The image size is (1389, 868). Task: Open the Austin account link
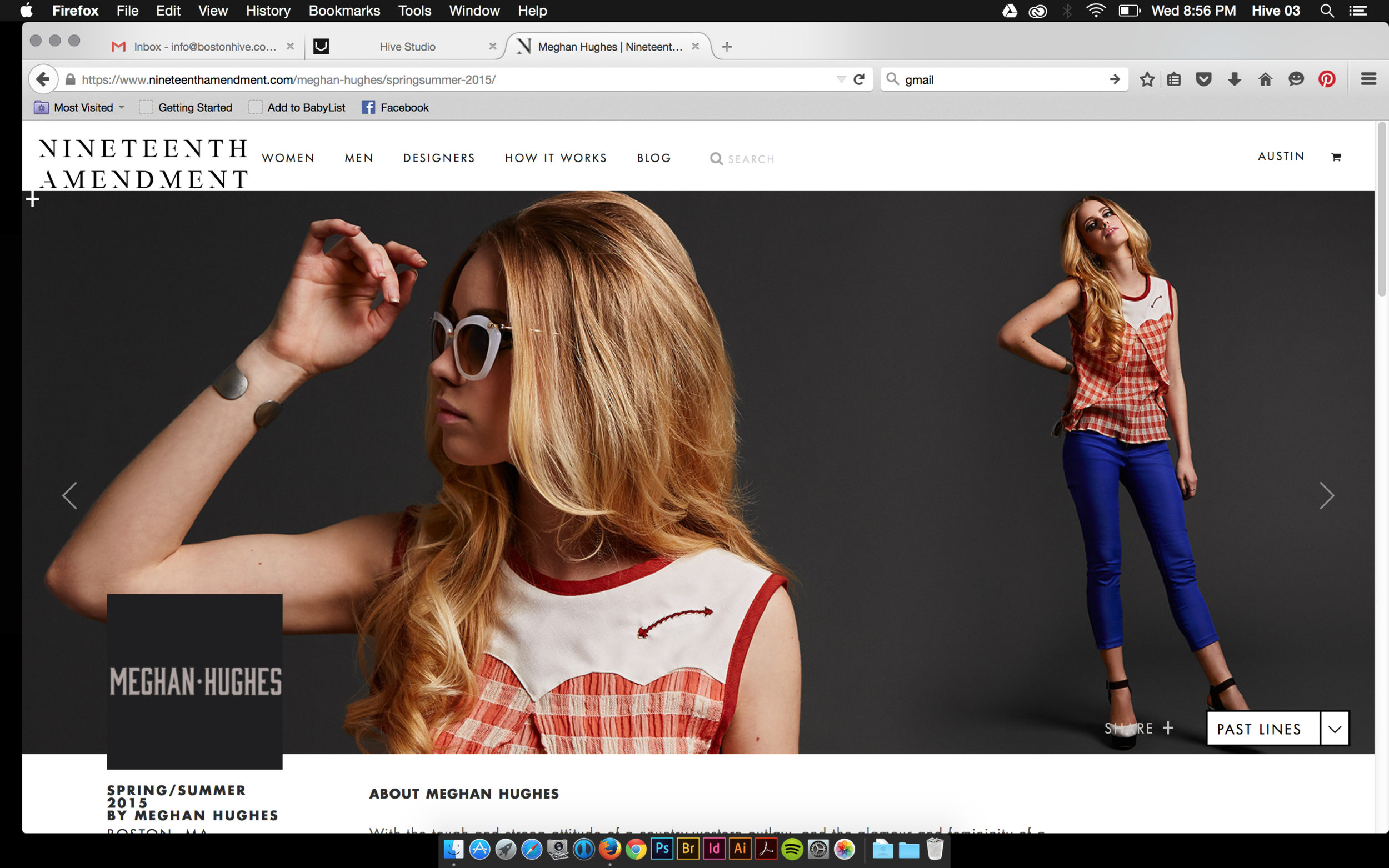1281,156
